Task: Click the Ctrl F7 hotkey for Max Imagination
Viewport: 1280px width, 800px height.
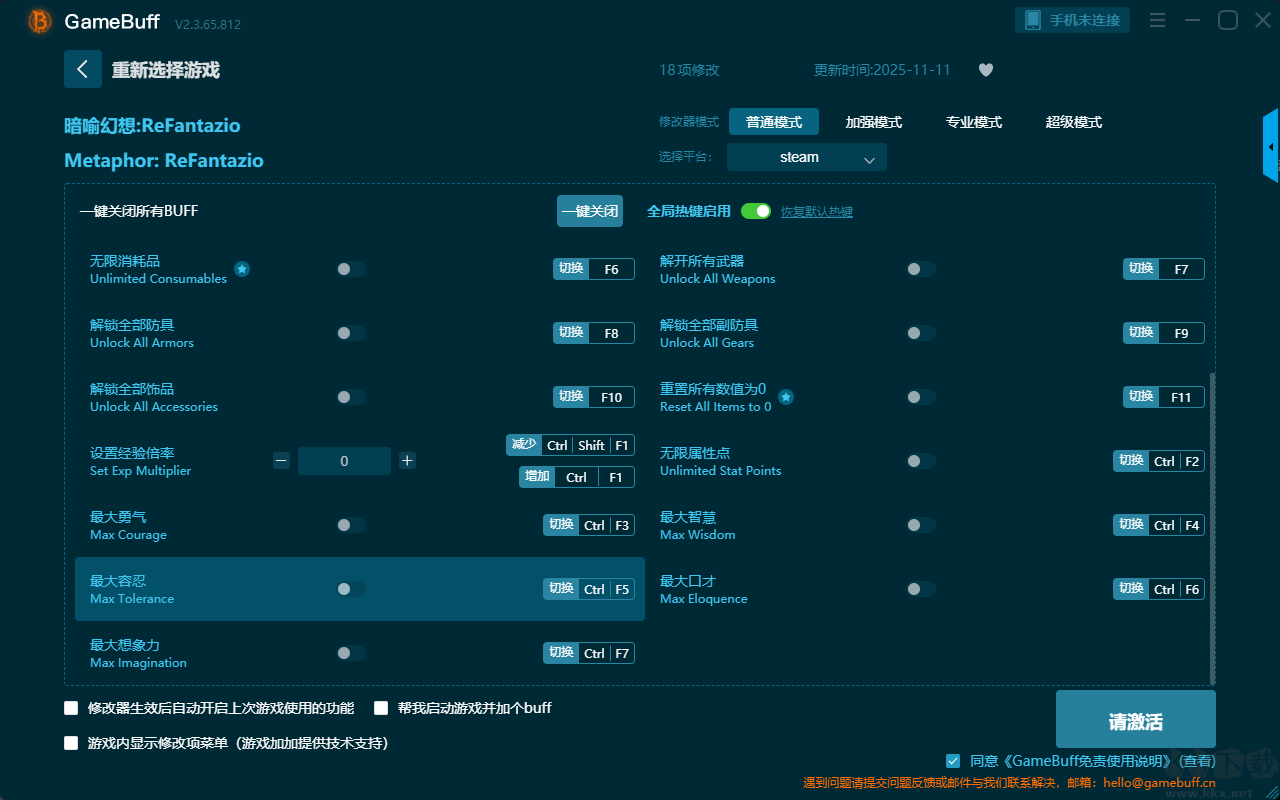Action: (589, 653)
